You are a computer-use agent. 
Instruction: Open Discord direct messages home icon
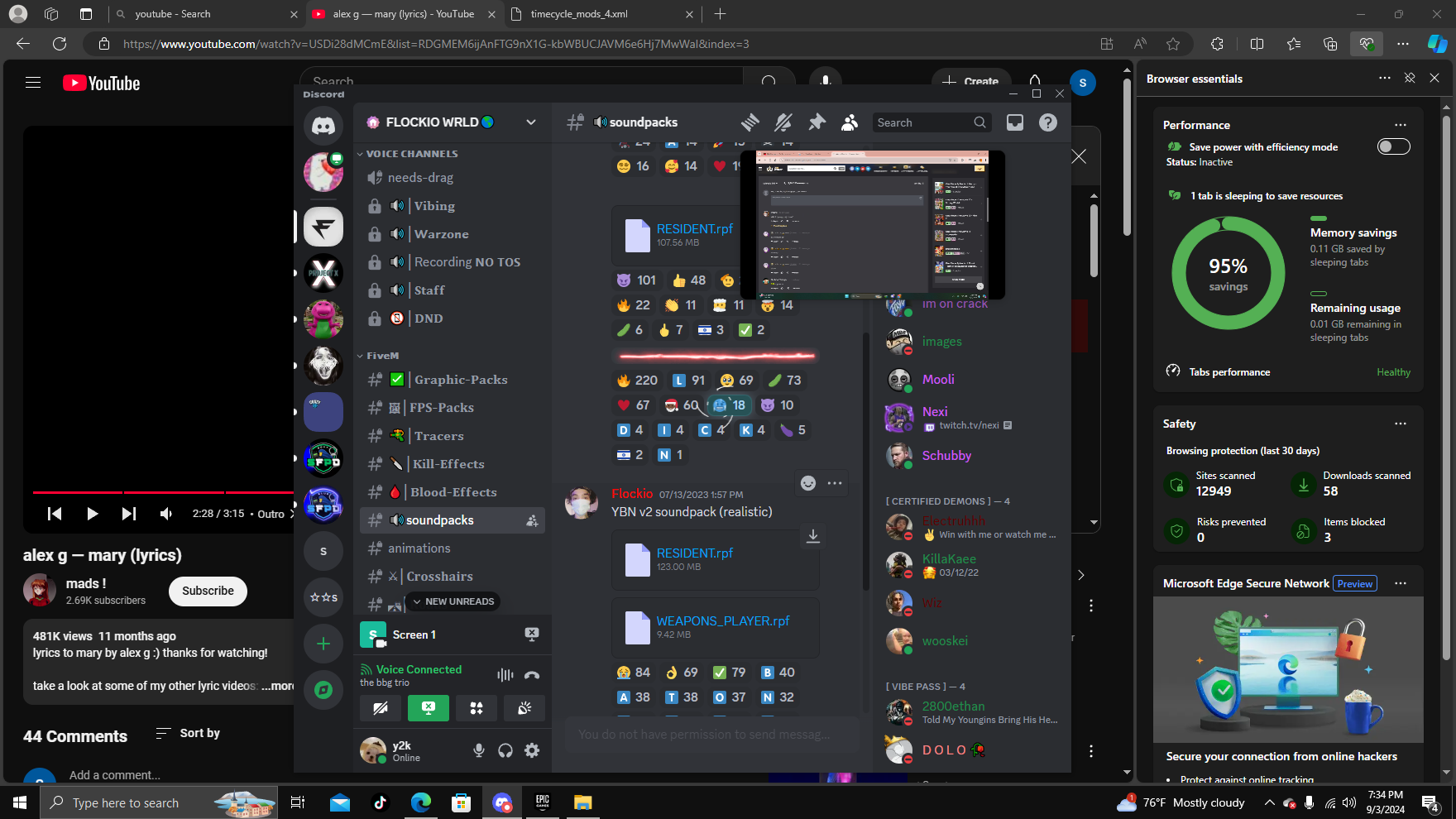323,126
